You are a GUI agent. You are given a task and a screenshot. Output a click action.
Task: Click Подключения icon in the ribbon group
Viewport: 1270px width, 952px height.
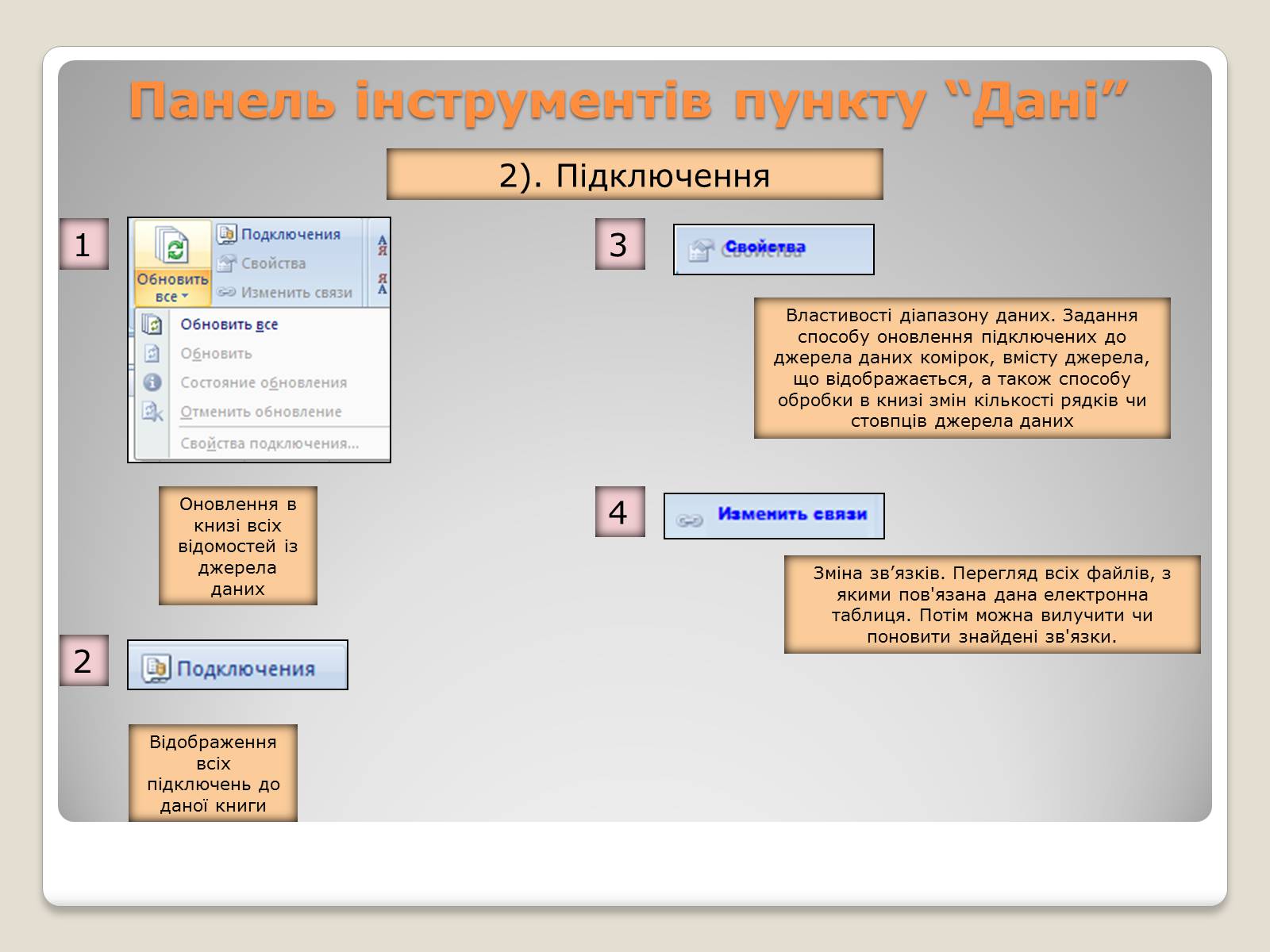click(x=227, y=234)
